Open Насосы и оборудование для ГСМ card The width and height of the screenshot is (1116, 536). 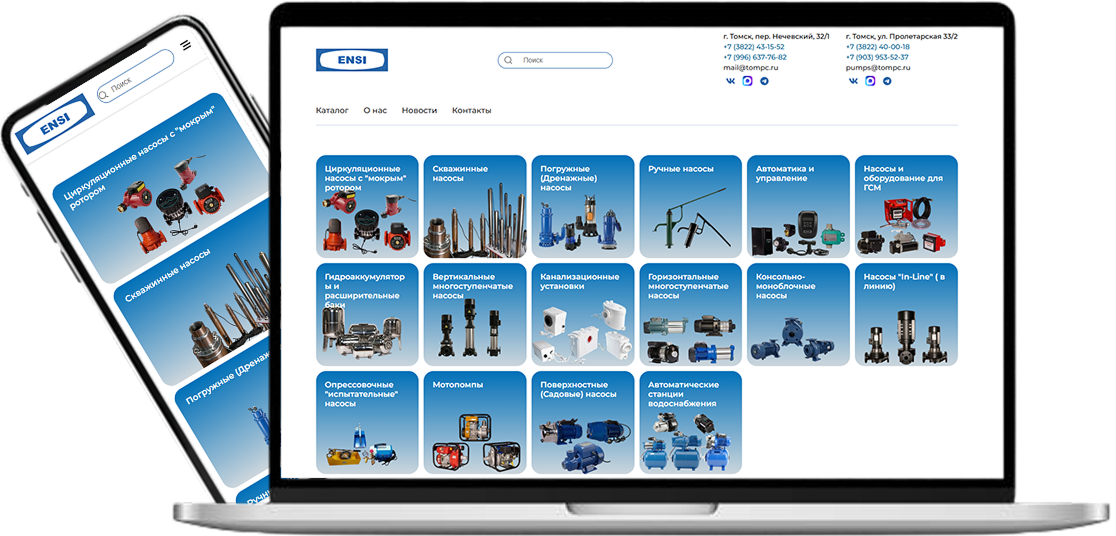(906, 206)
